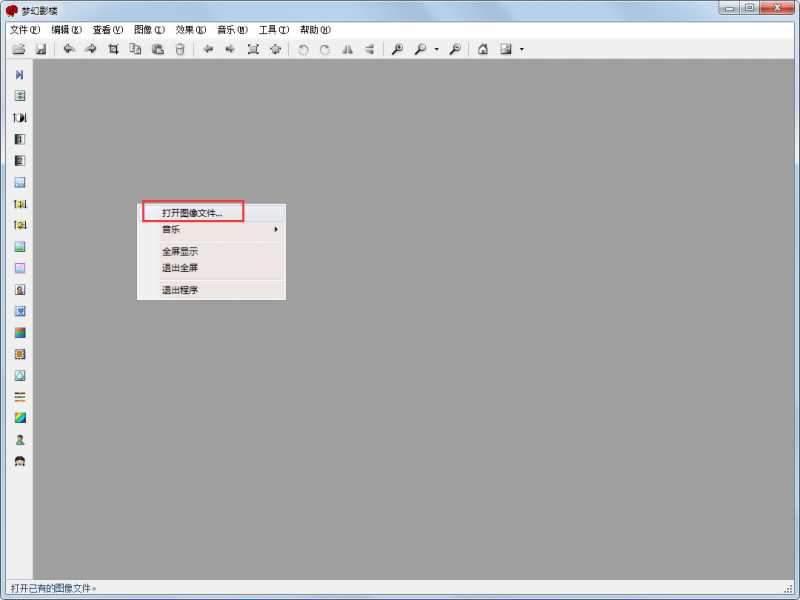
Task: Click the home icon in the toolbar
Action: pyautogui.click(x=483, y=49)
